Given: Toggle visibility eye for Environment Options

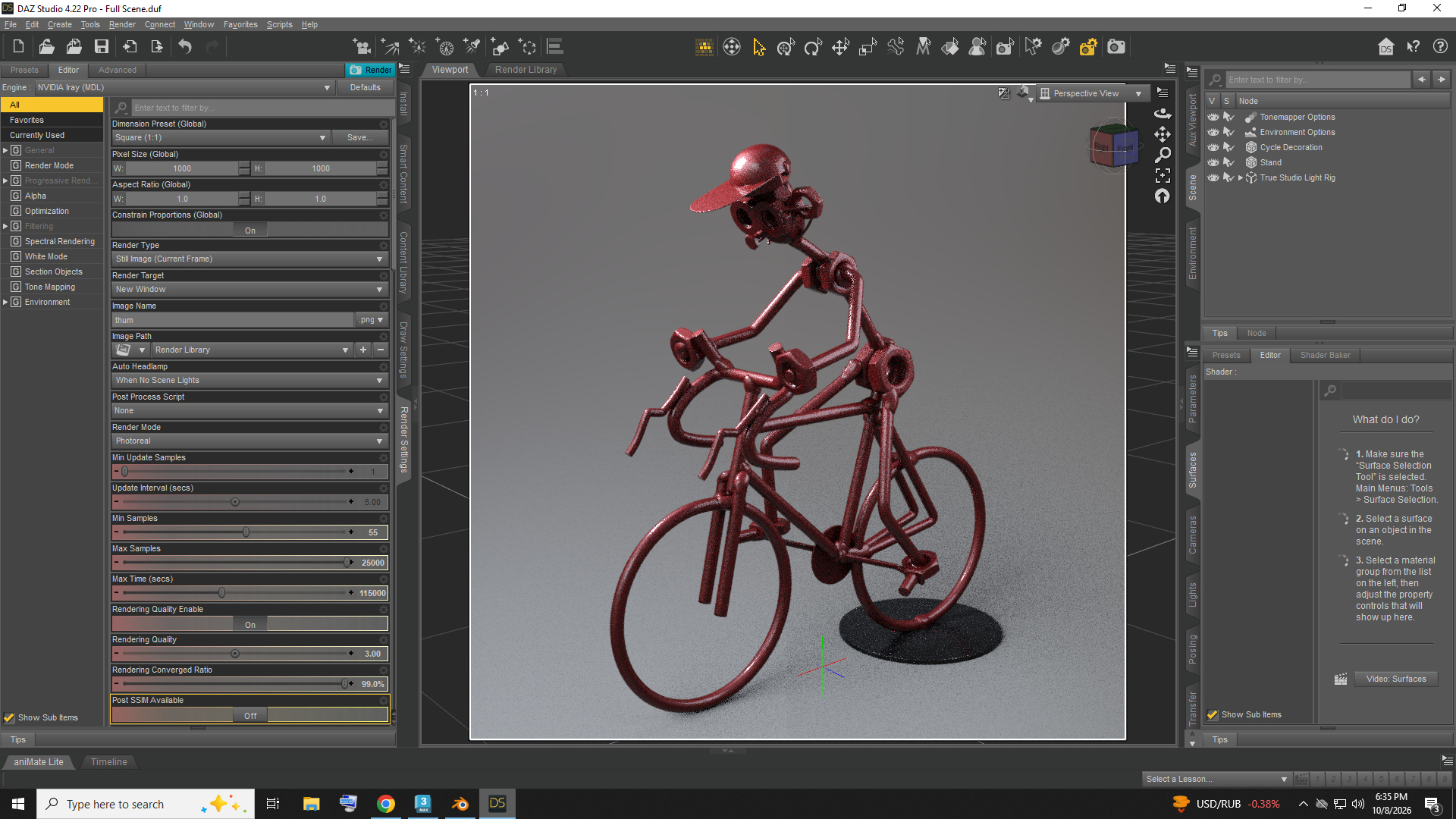Looking at the screenshot, I should coord(1213,132).
